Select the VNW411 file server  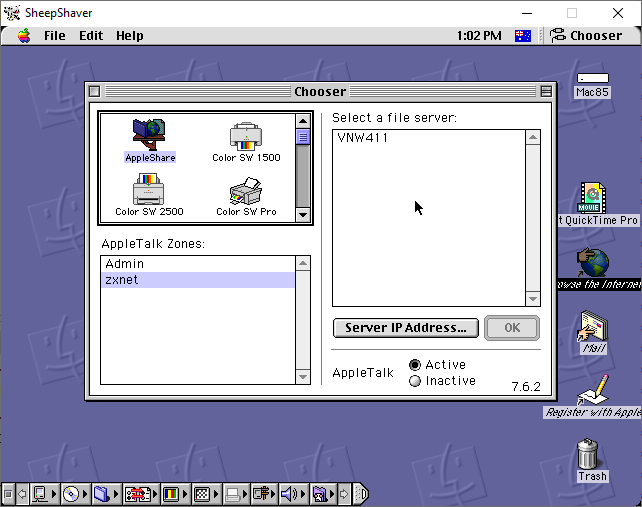coord(429,138)
